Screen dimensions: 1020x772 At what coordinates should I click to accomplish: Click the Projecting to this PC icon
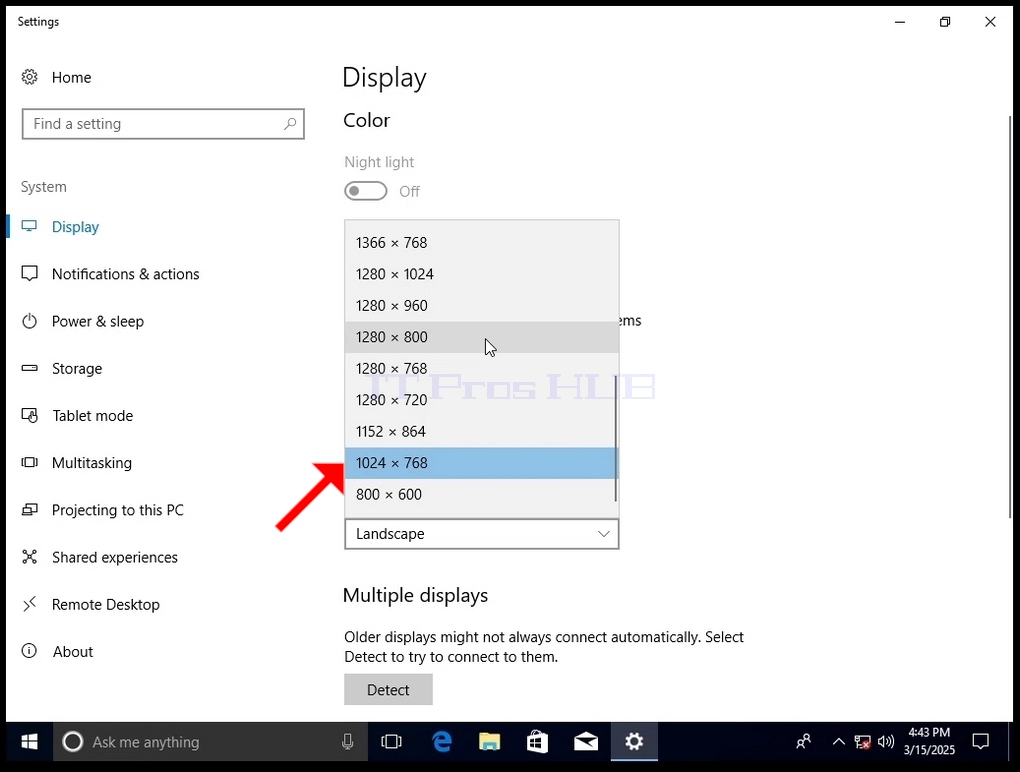(29, 510)
